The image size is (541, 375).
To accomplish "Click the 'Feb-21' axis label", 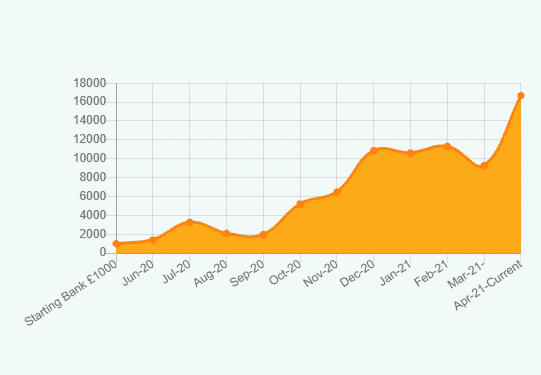I will click(x=432, y=273).
